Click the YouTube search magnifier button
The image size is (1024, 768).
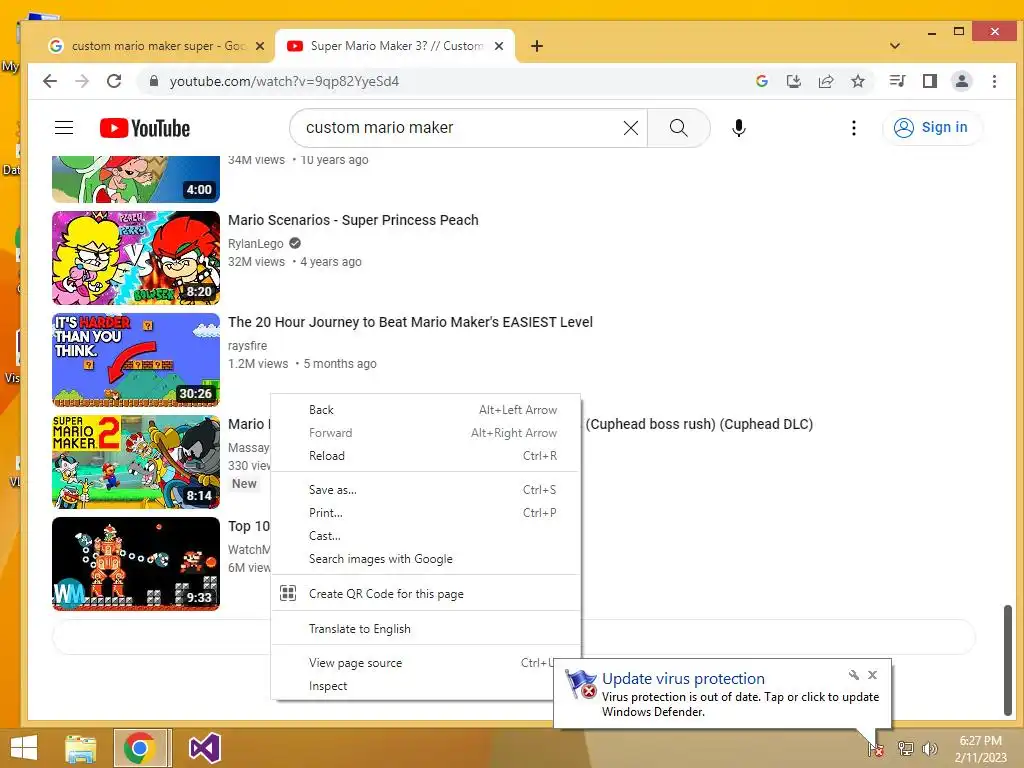(679, 128)
